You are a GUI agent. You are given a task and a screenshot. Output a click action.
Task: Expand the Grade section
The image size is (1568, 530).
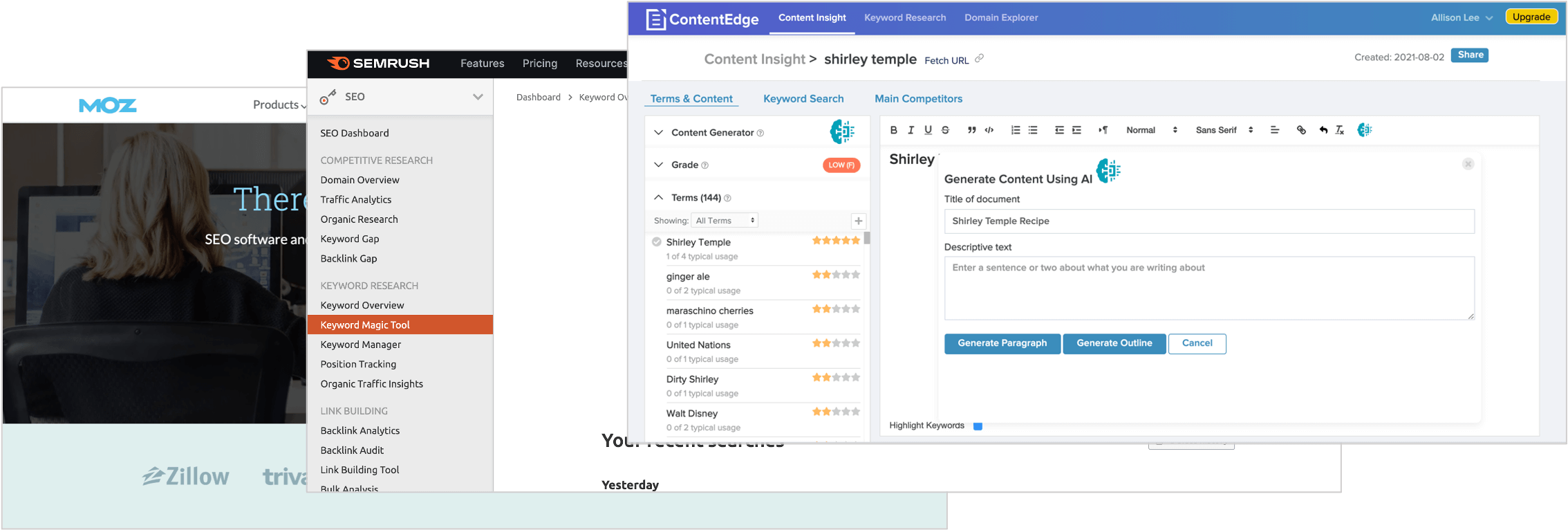(658, 165)
